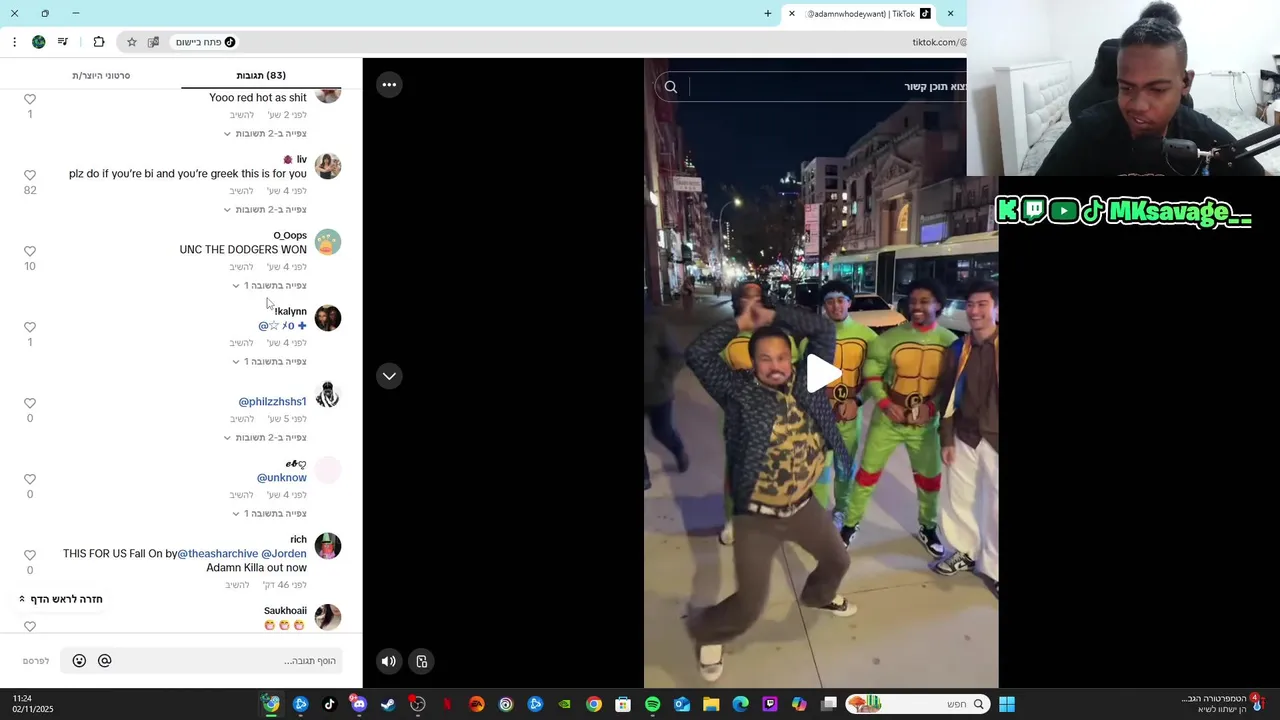Open the browser three-dot menu

click(14, 42)
